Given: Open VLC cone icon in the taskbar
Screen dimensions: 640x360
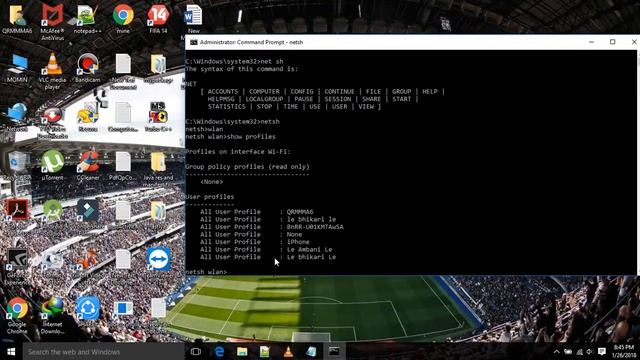Looking at the screenshot, I should 288,351.
